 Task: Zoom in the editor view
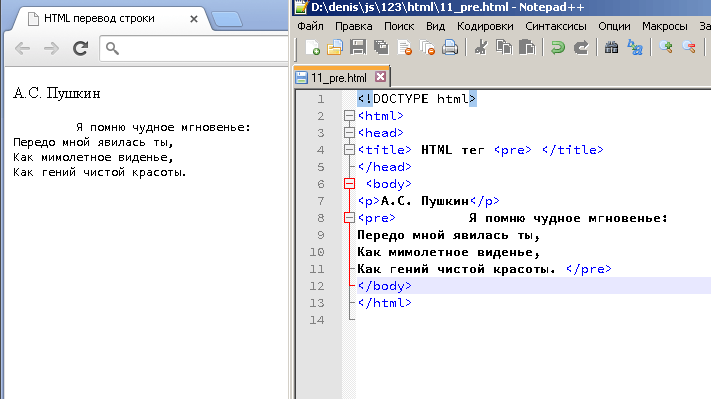tap(666, 47)
